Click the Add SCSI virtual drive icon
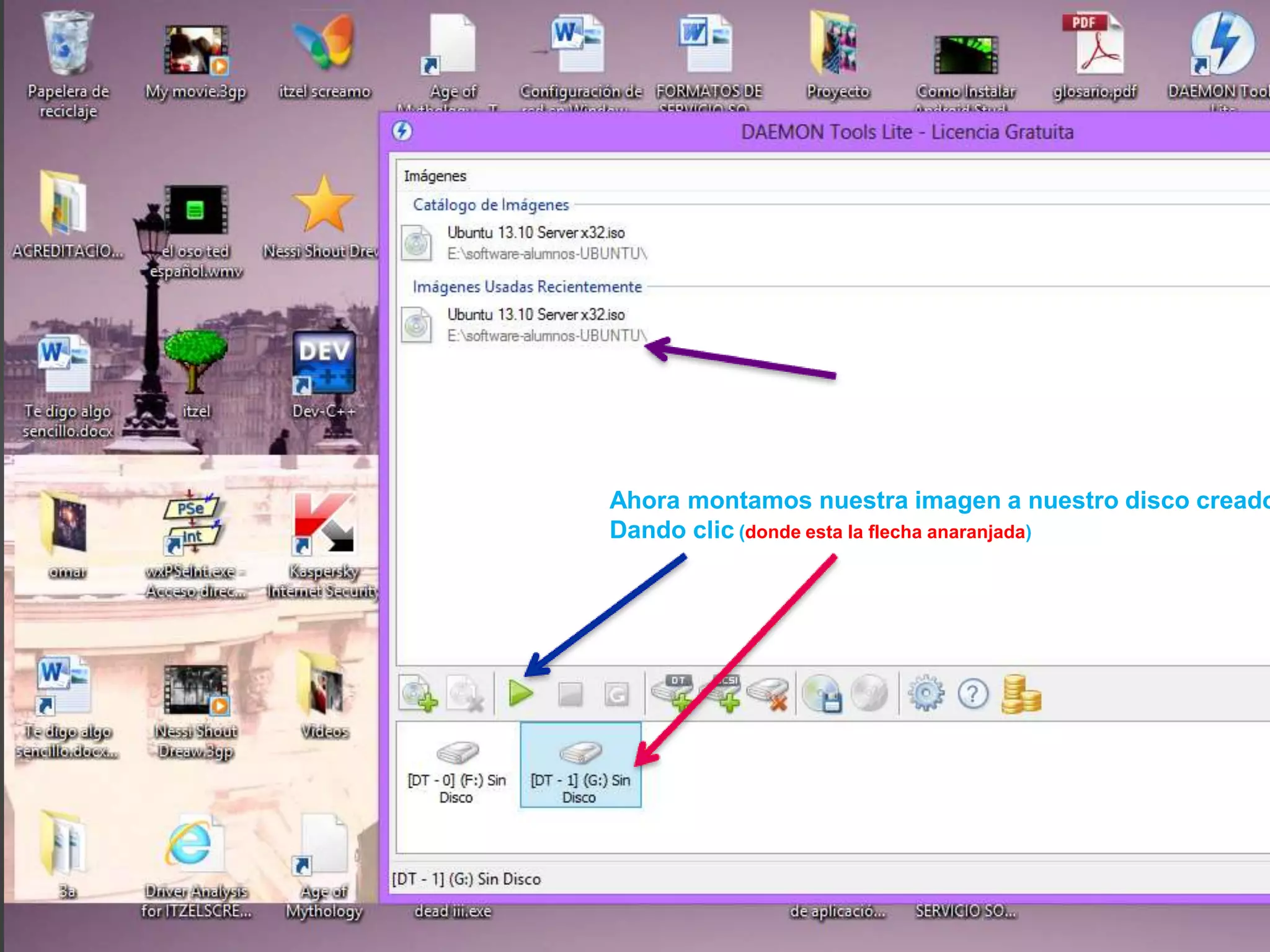The height and width of the screenshot is (952, 1270). coord(721,692)
